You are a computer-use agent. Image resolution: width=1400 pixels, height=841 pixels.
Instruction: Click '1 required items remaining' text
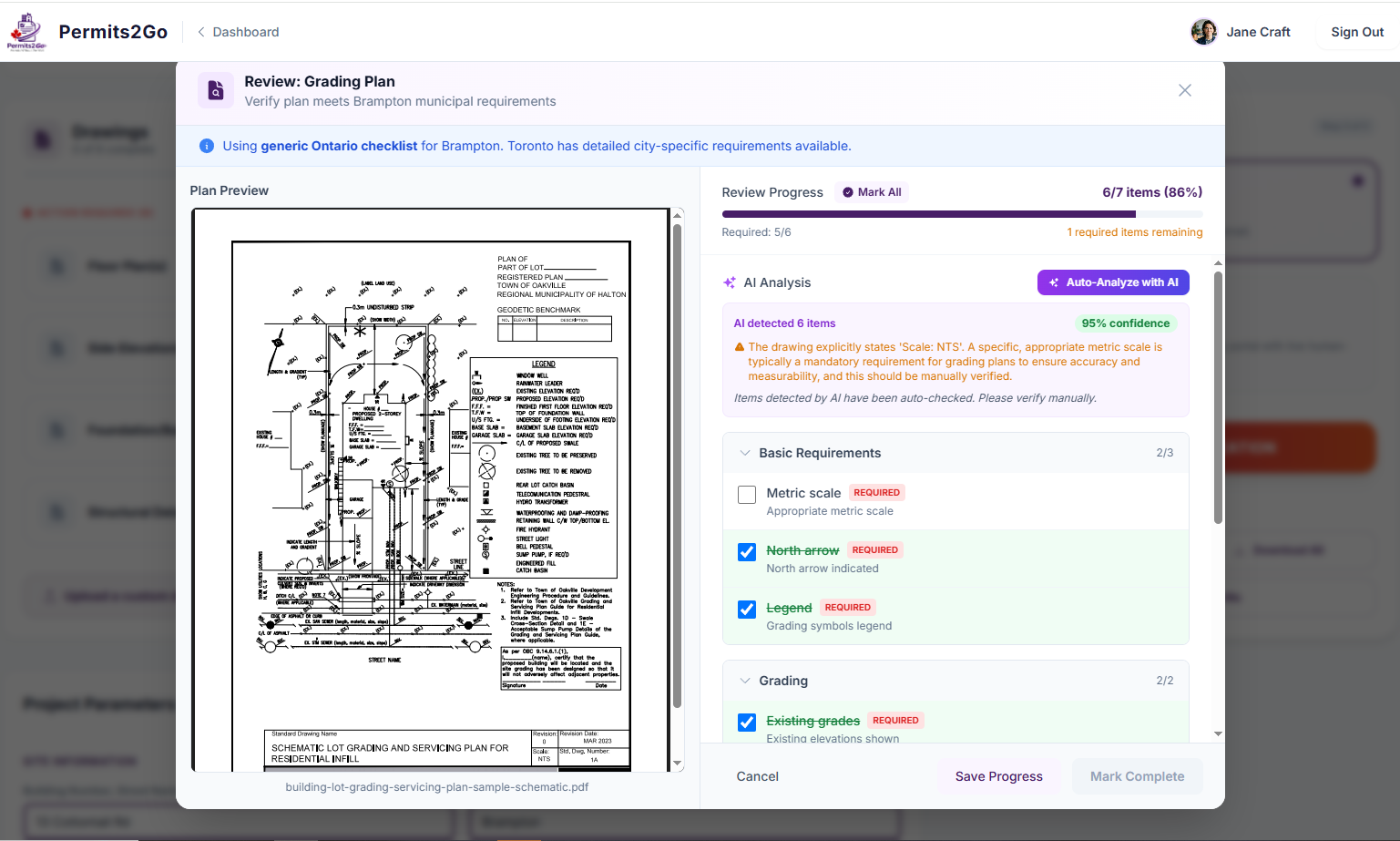coord(1135,232)
